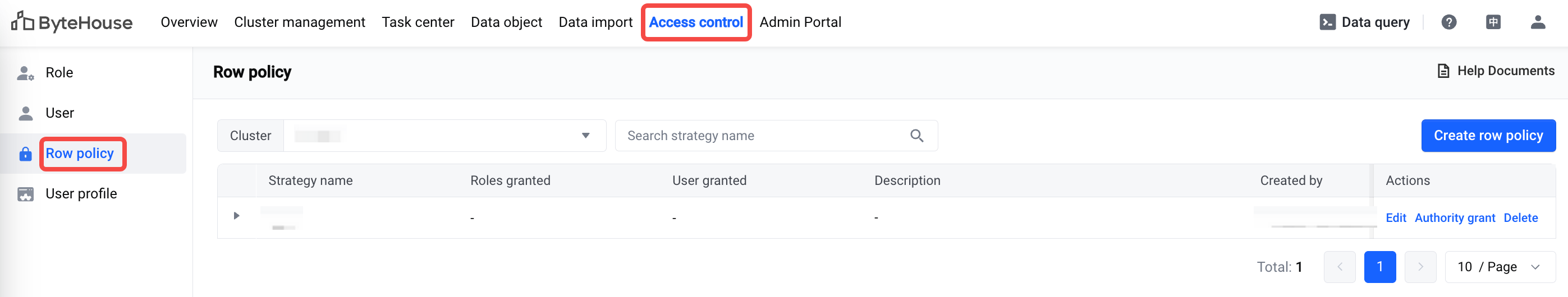Open the 10 / Page size dropdown

tap(1500, 267)
